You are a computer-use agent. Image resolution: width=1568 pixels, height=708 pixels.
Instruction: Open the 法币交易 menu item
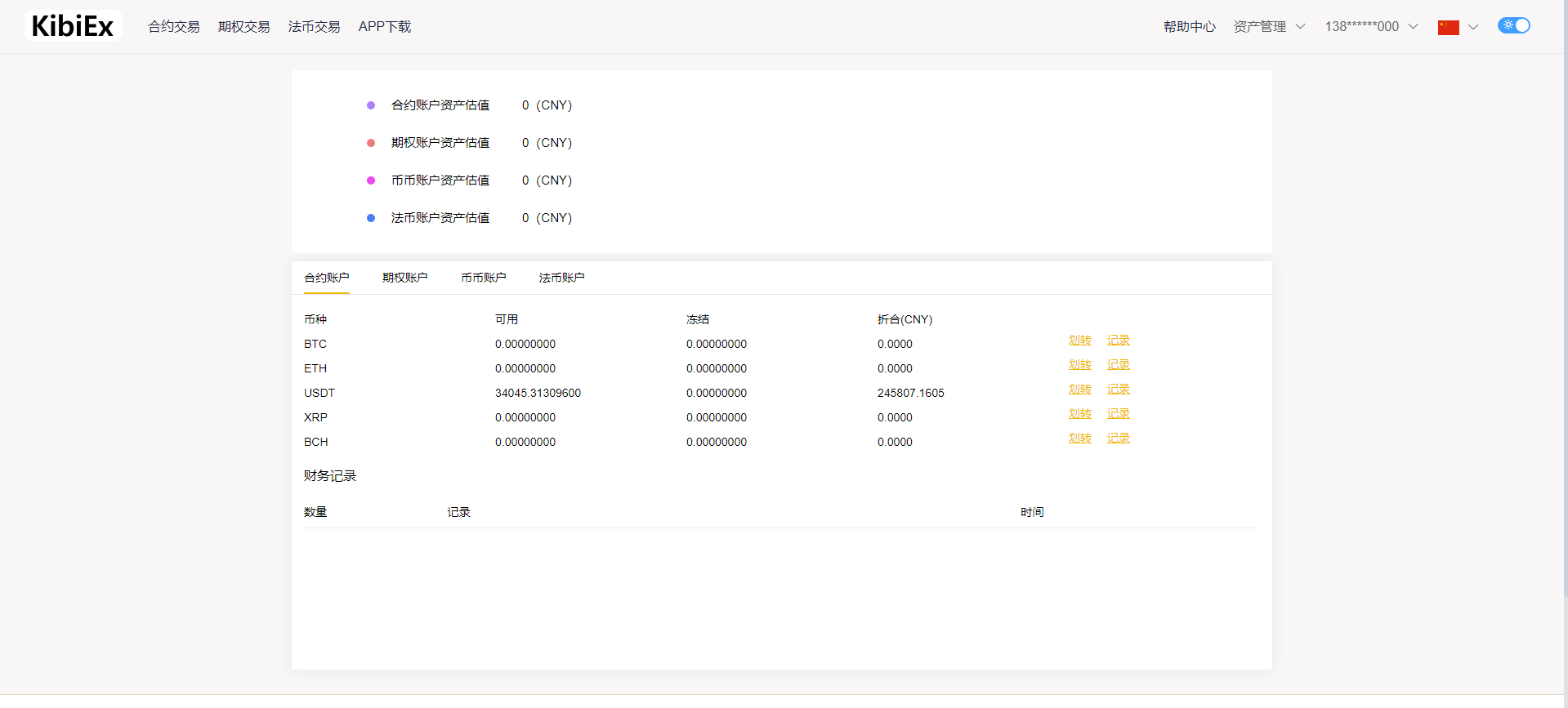click(x=315, y=27)
